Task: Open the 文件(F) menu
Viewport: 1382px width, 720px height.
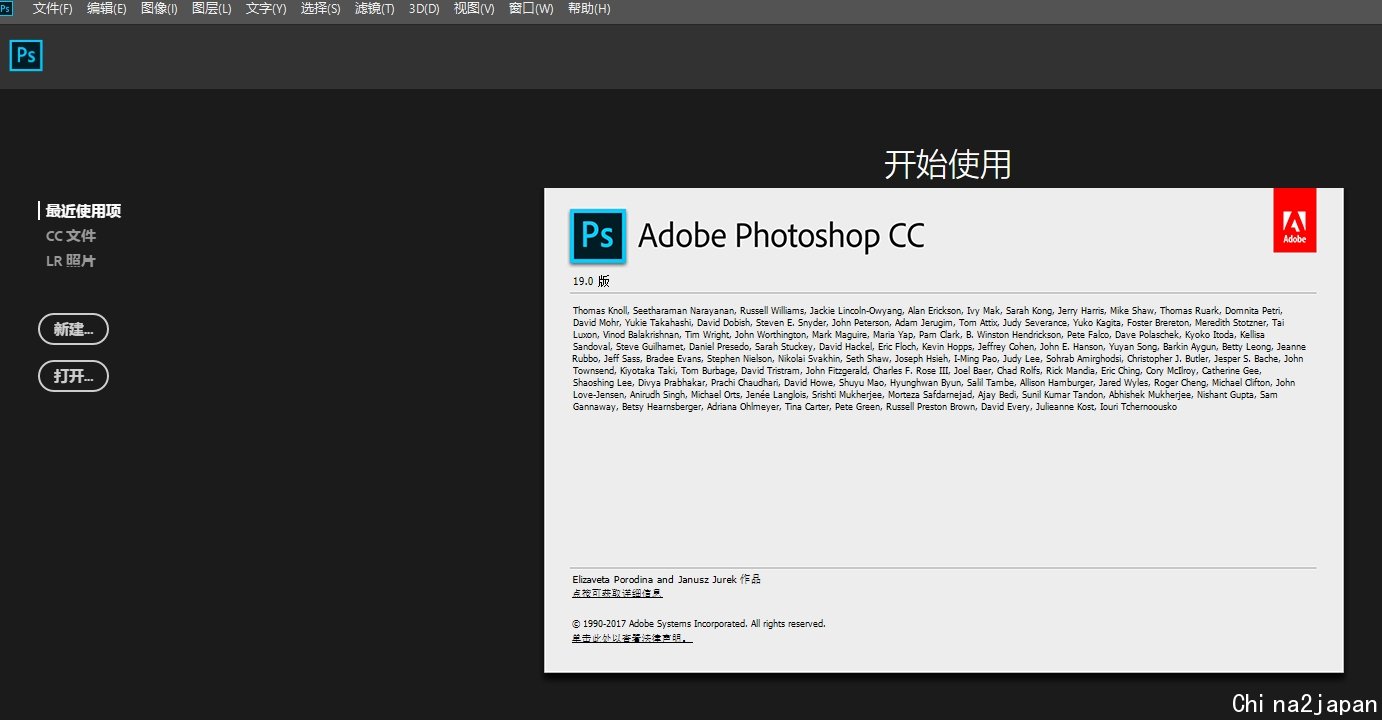Action: point(52,9)
